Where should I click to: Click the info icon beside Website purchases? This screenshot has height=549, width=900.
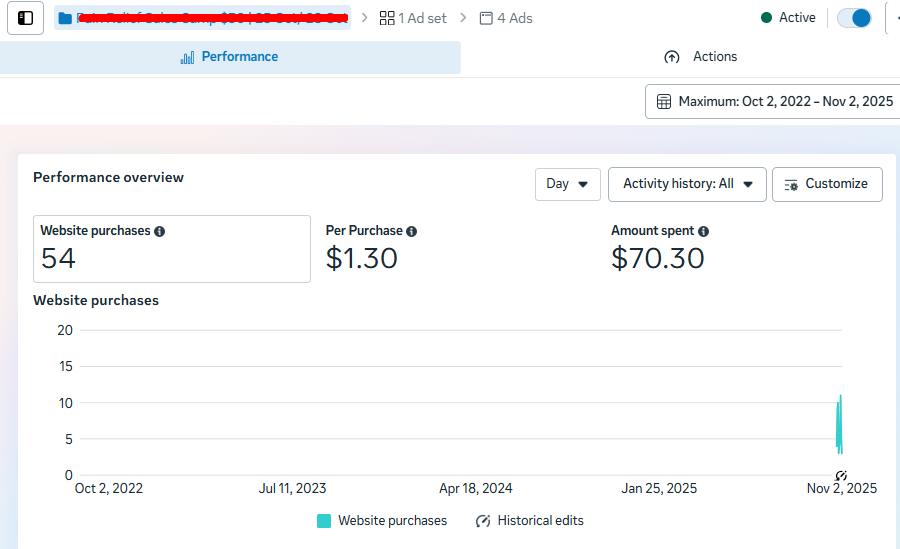tap(160, 231)
